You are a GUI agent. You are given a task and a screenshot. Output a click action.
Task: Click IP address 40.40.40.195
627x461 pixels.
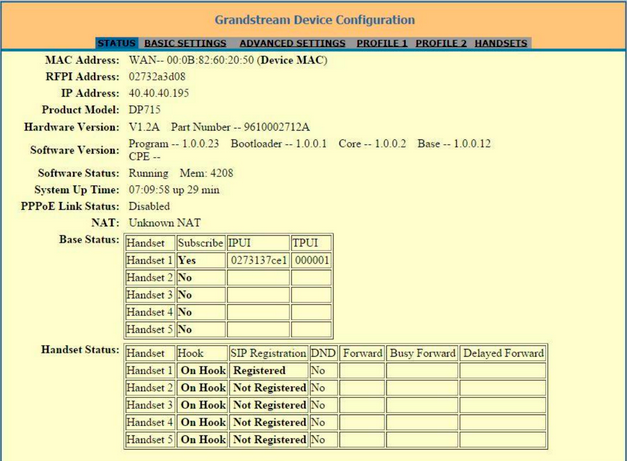159,93
